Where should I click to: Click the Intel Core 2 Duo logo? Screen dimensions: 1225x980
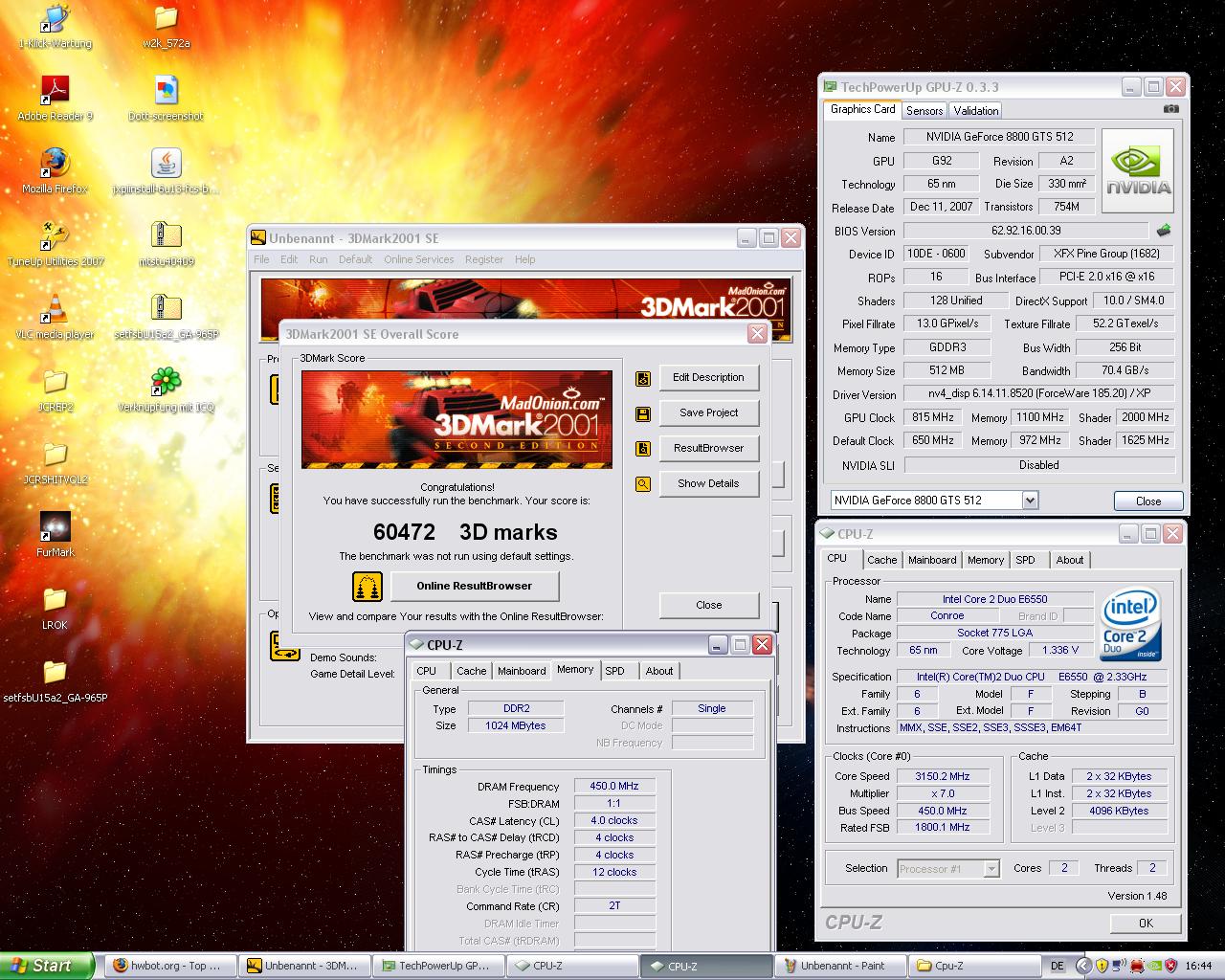pos(1130,624)
